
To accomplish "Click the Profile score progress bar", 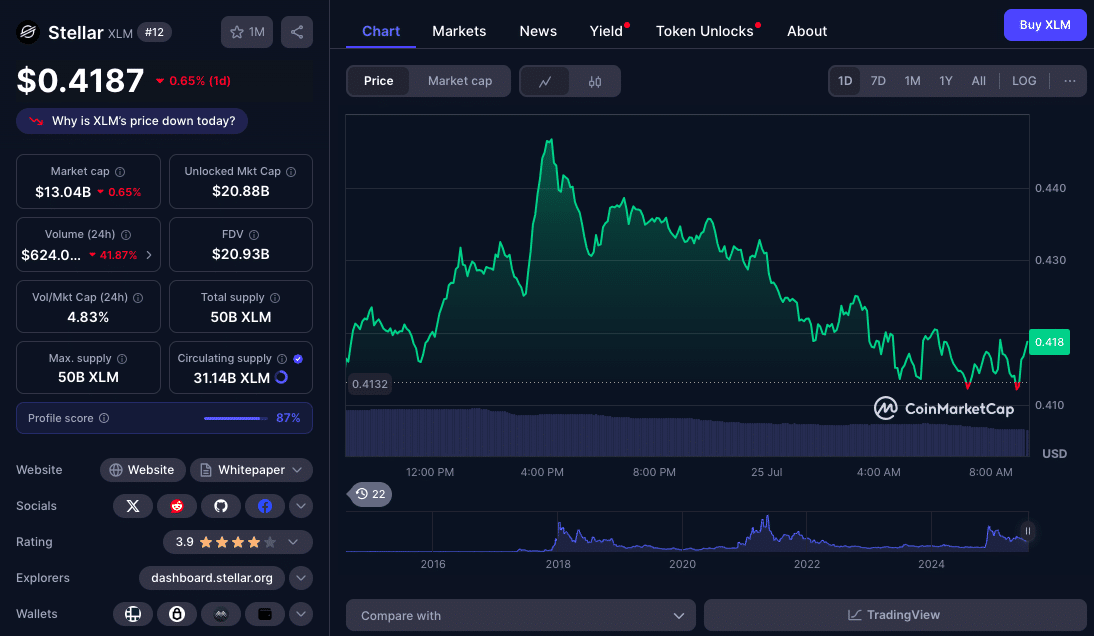I will coord(236,418).
